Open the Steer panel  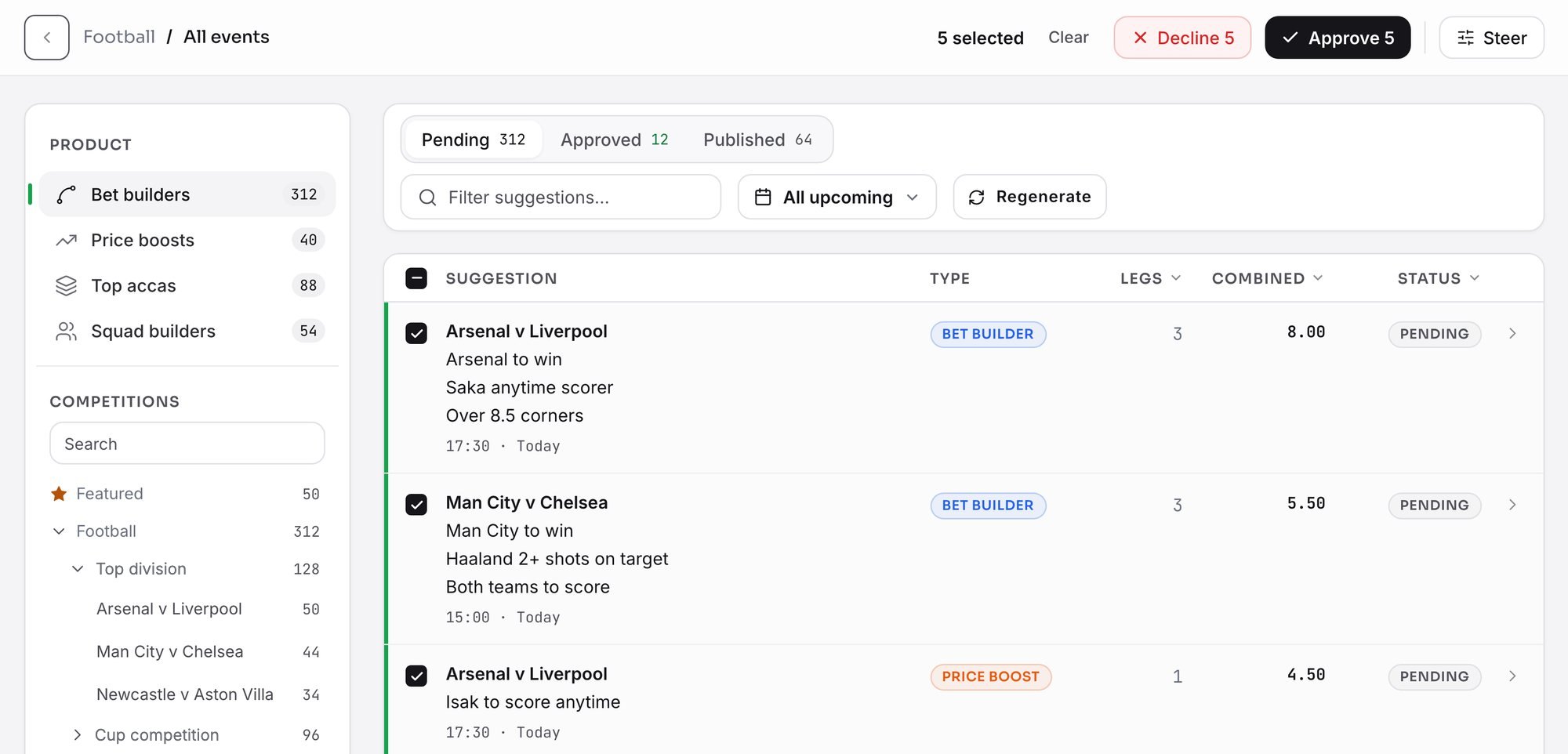point(1491,38)
